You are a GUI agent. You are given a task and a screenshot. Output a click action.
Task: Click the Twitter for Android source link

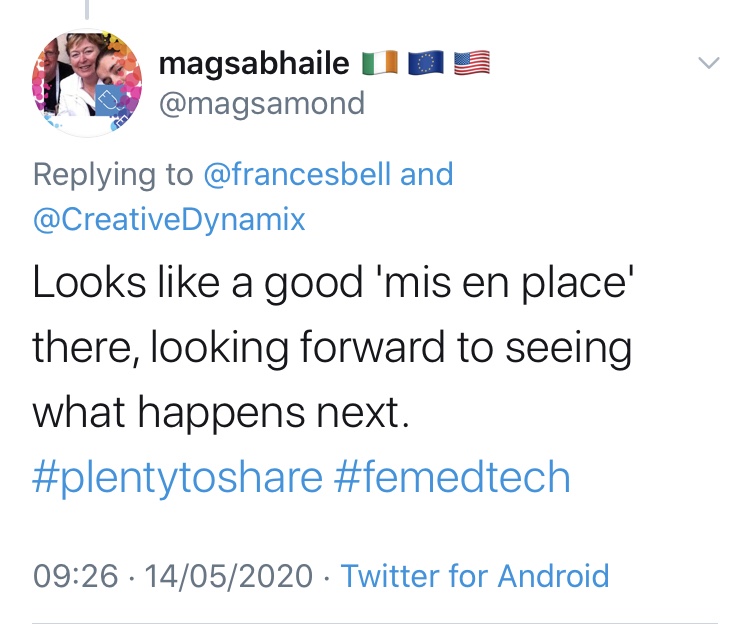(474, 575)
